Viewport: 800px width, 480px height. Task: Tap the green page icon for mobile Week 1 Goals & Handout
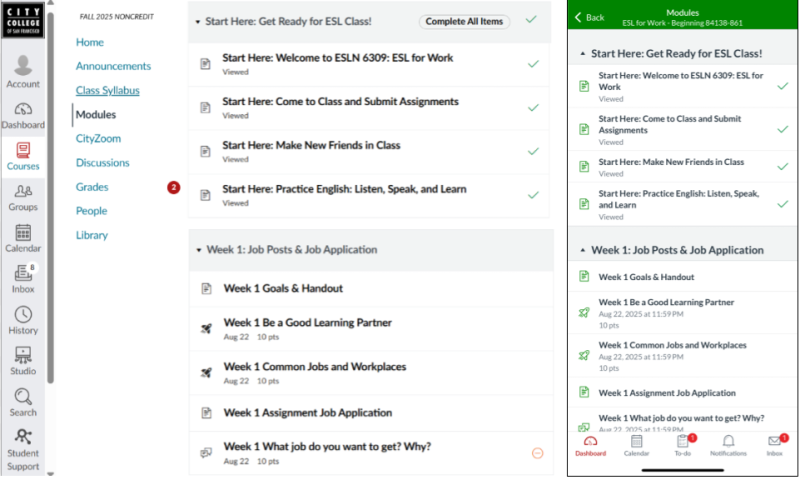point(584,276)
